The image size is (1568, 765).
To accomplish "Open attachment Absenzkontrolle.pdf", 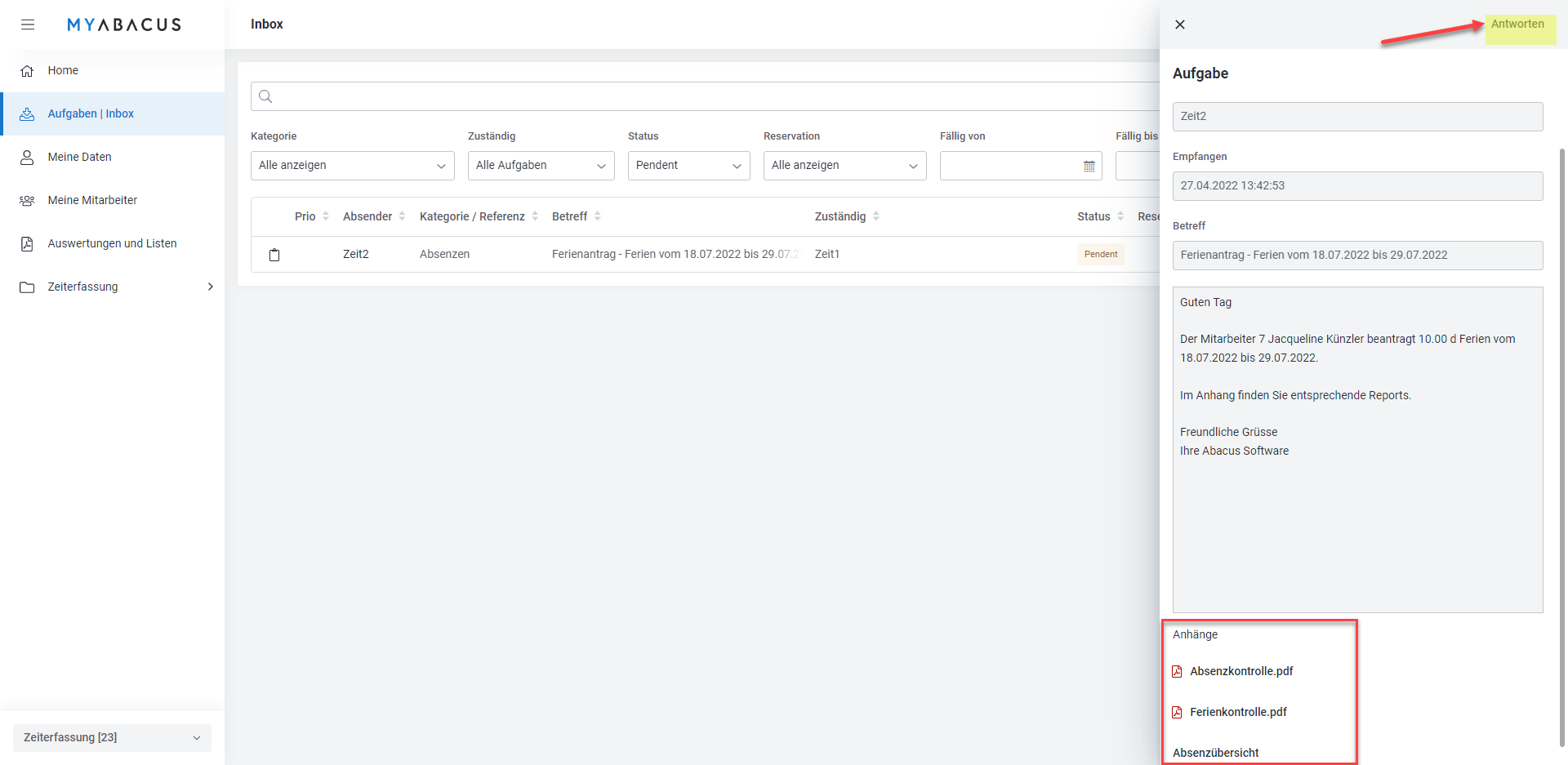I will 1241,671.
